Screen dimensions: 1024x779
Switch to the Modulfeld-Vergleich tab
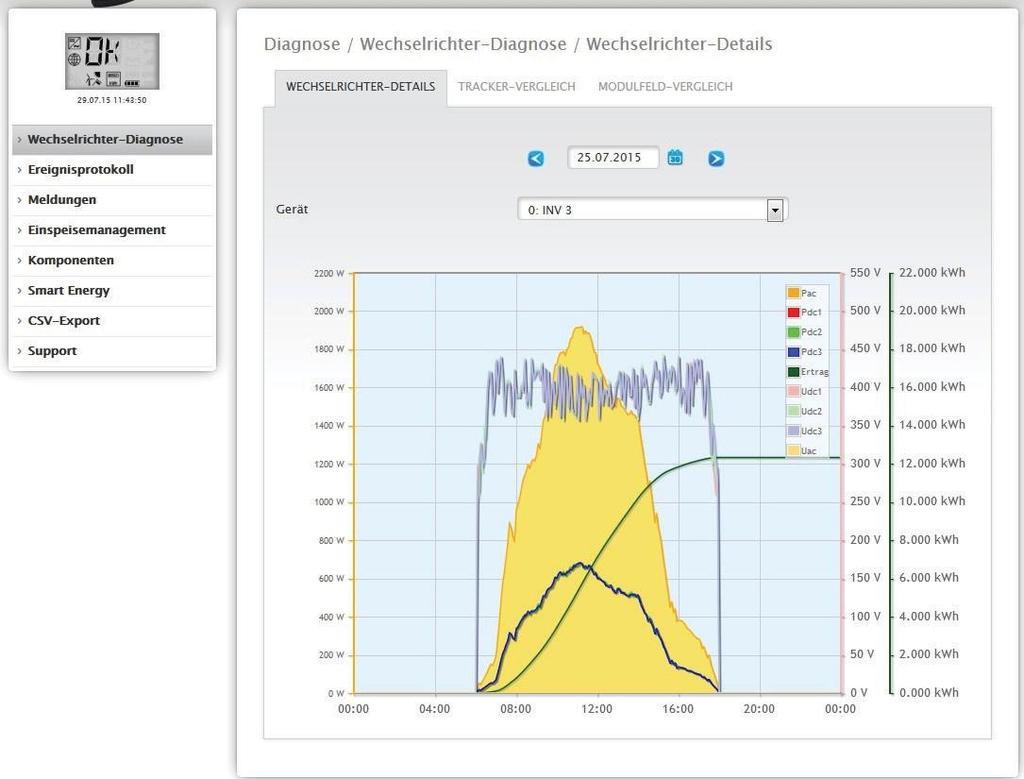point(665,87)
